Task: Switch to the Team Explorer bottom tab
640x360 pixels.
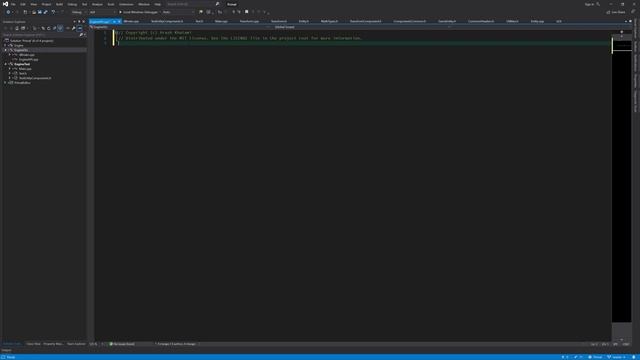Action: coord(76,344)
